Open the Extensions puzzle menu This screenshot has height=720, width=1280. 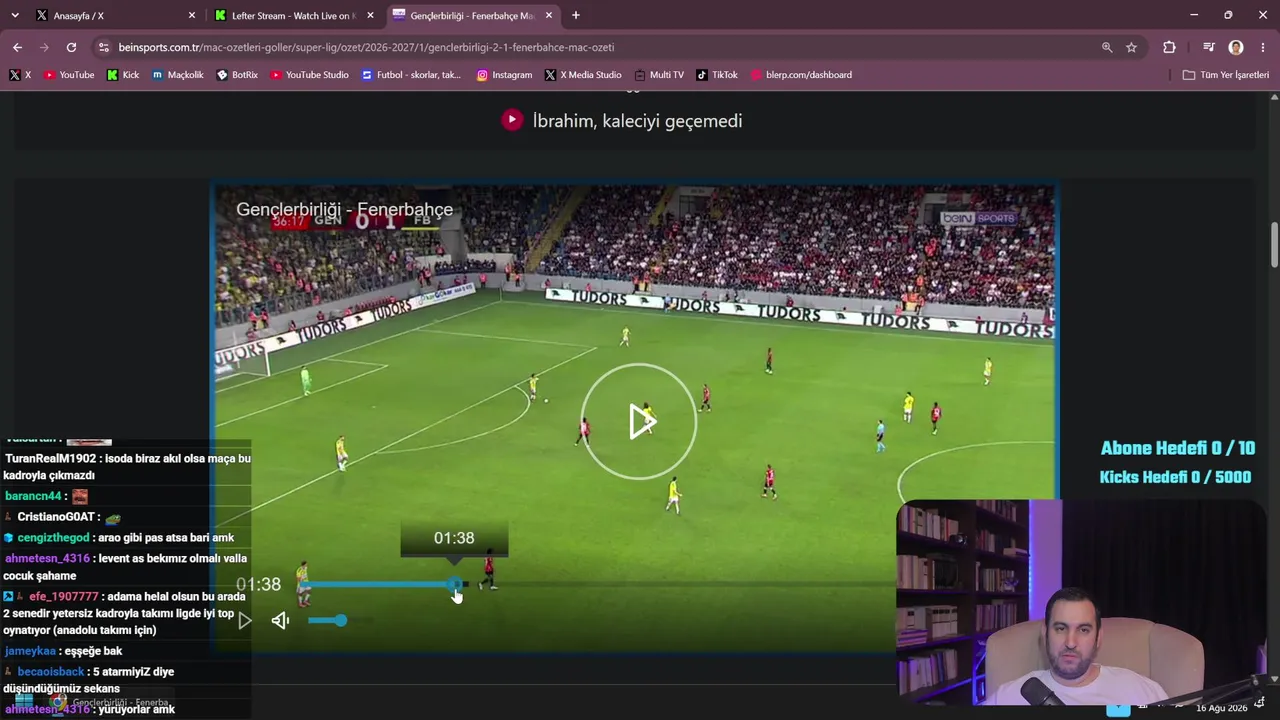click(x=1169, y=47)
